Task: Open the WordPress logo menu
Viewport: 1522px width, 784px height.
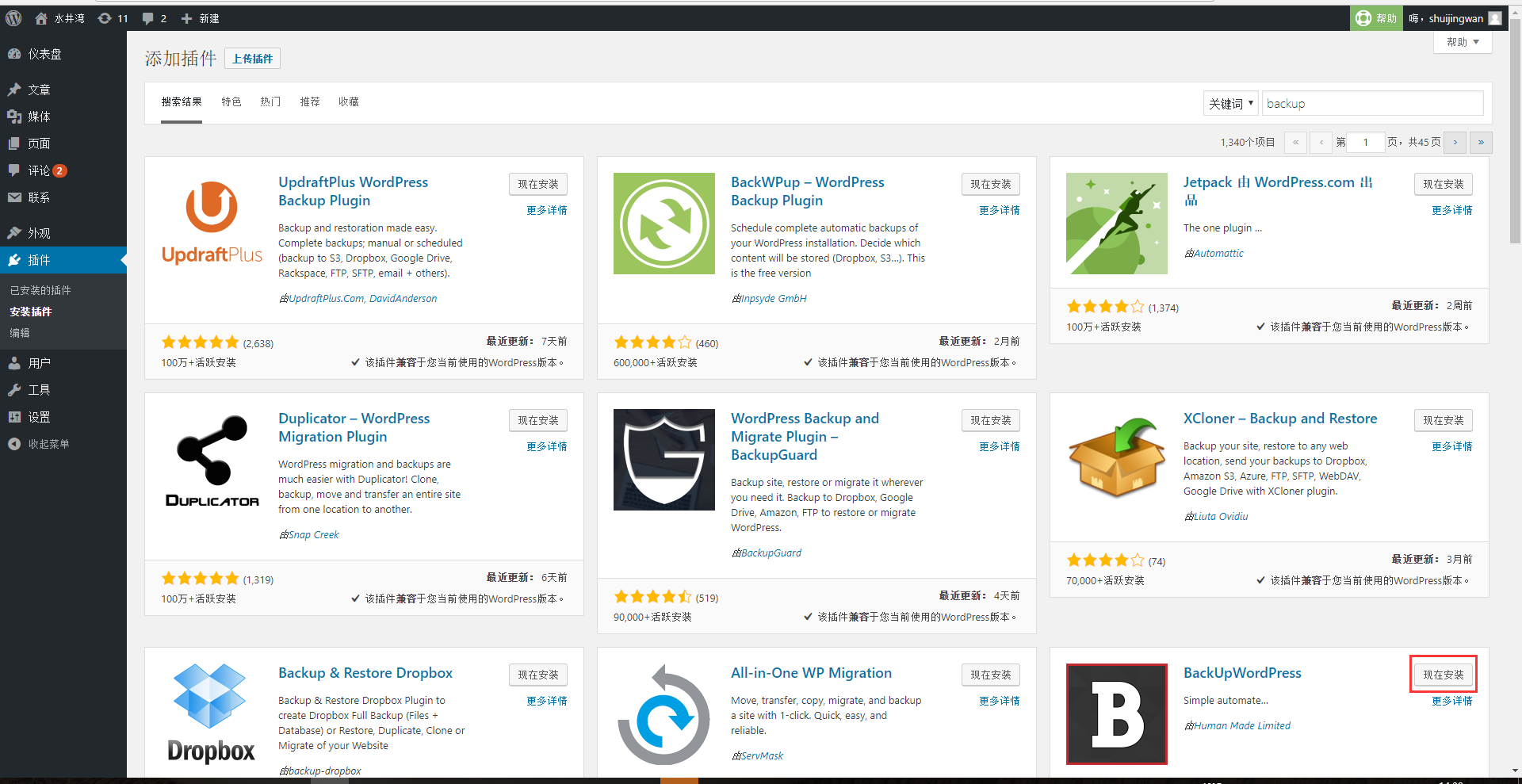Action: pyautogui.click(x=13, y=18)
